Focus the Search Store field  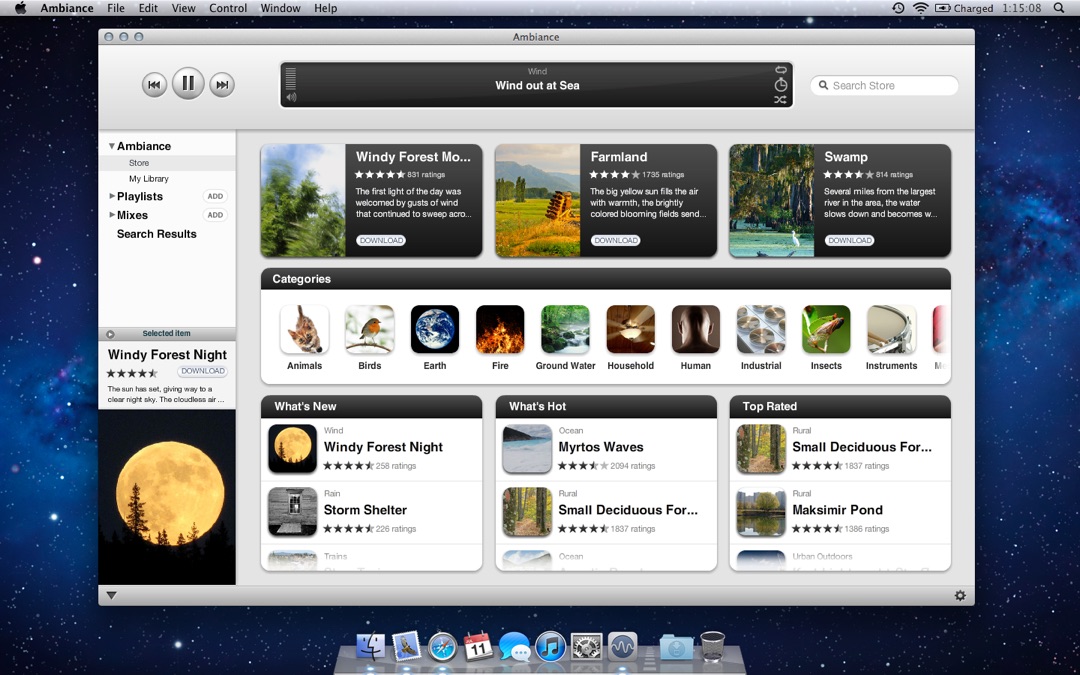pyautogui.click(x=884, y=85)
